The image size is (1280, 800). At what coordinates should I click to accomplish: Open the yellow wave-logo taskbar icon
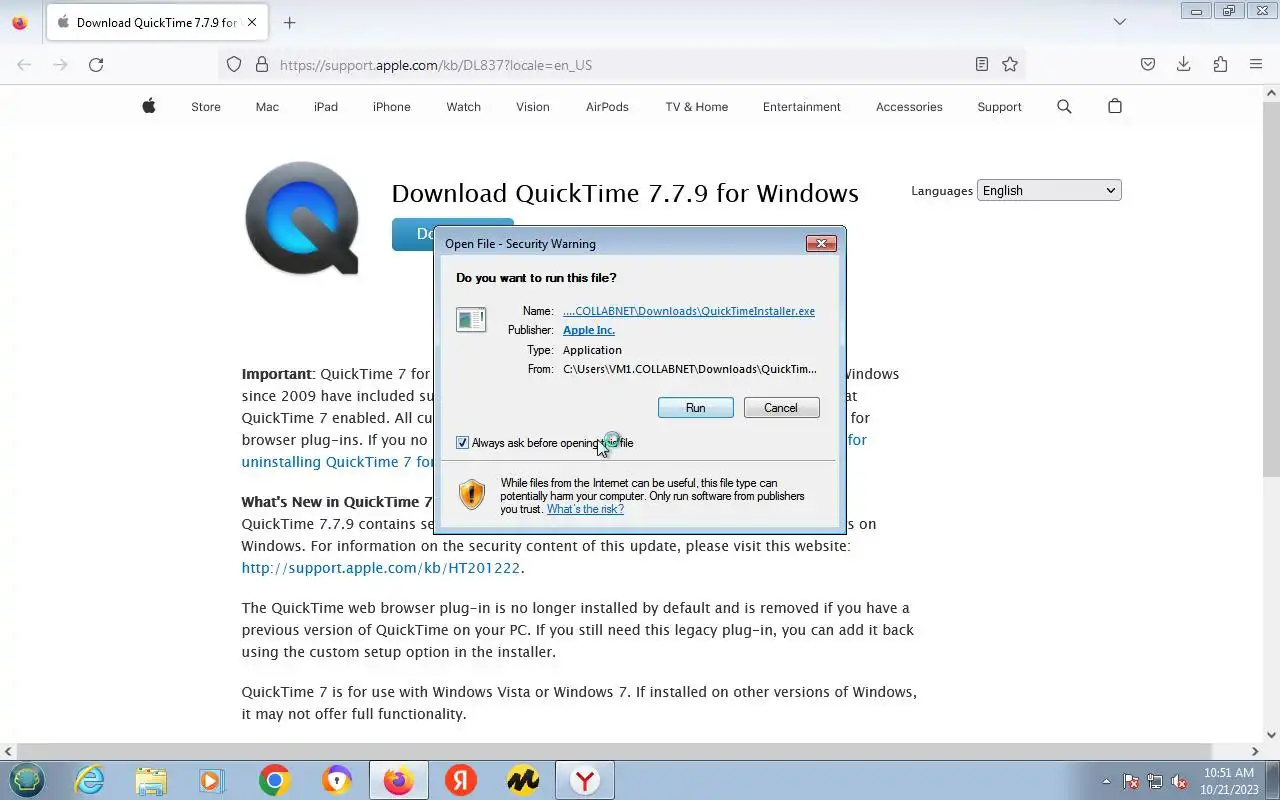tap(523, 780)
